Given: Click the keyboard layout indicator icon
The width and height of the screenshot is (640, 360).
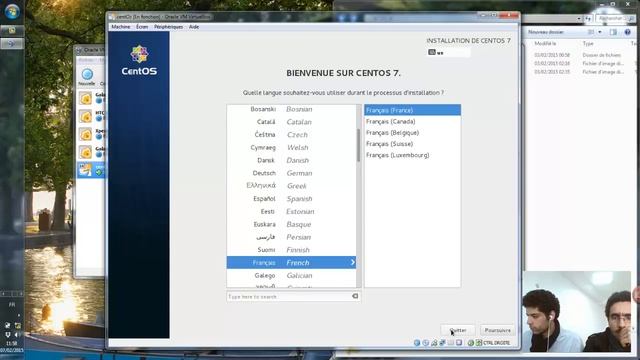Looking at the screenshot, I should (432, 52).
